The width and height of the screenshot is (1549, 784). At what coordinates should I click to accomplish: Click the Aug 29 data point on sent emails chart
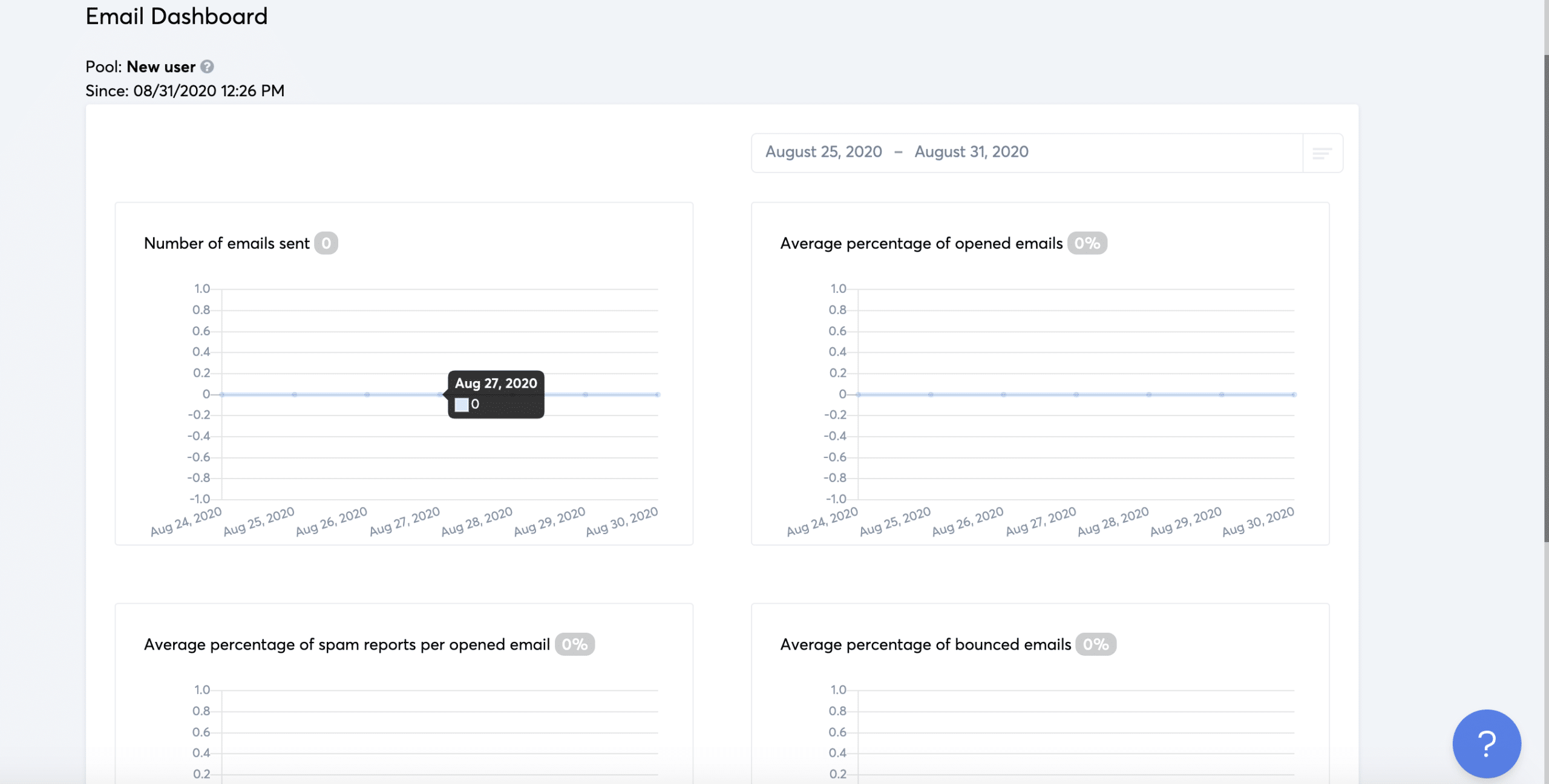pos(585,394)
